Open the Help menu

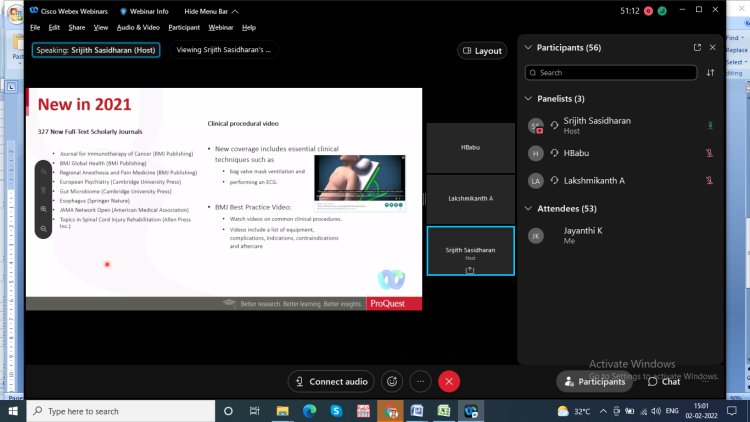pyautogui.click(x=249, y=27)
